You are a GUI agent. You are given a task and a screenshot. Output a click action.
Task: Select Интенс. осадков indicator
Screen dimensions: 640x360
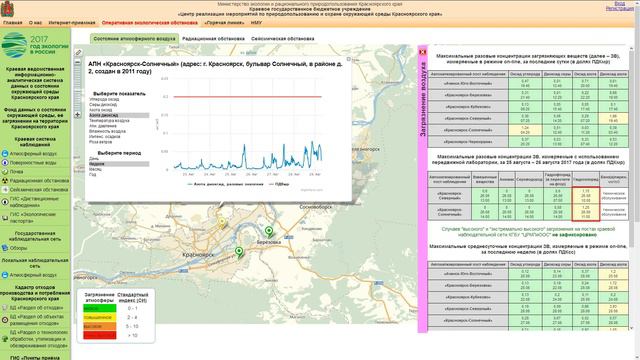pos(104,137)
